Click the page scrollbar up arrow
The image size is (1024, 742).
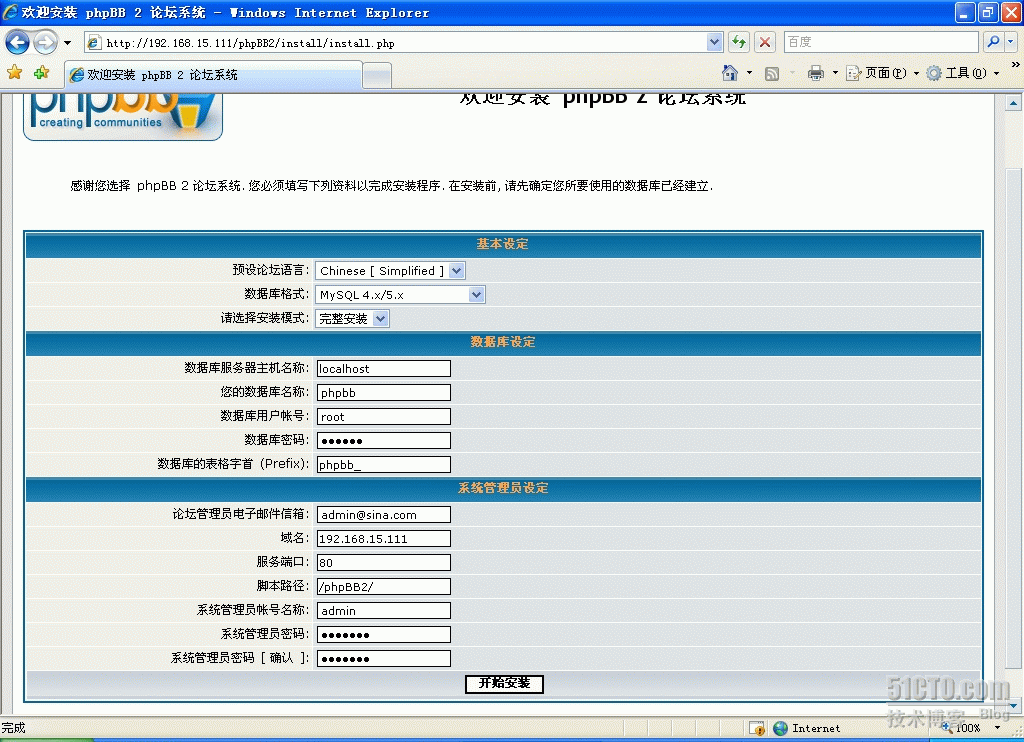(x=1013, y=103)
